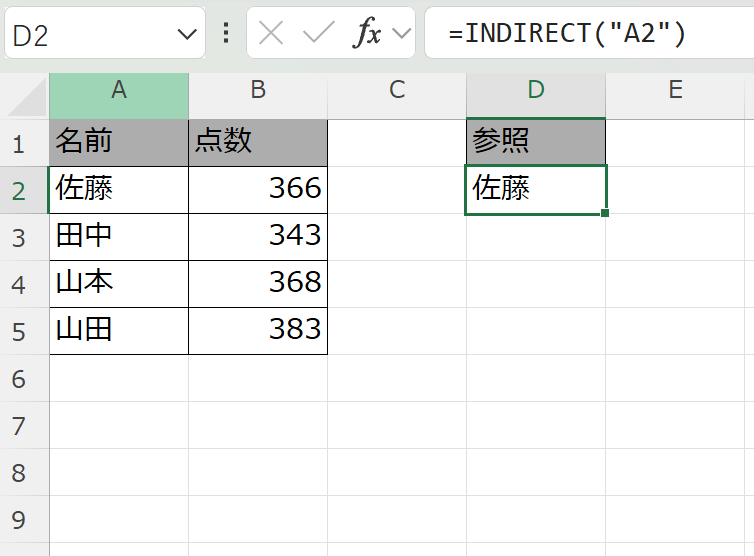Click the Cancel X icon in formula bar
This screenshot has width=754, height=556.
coord(271,34)
